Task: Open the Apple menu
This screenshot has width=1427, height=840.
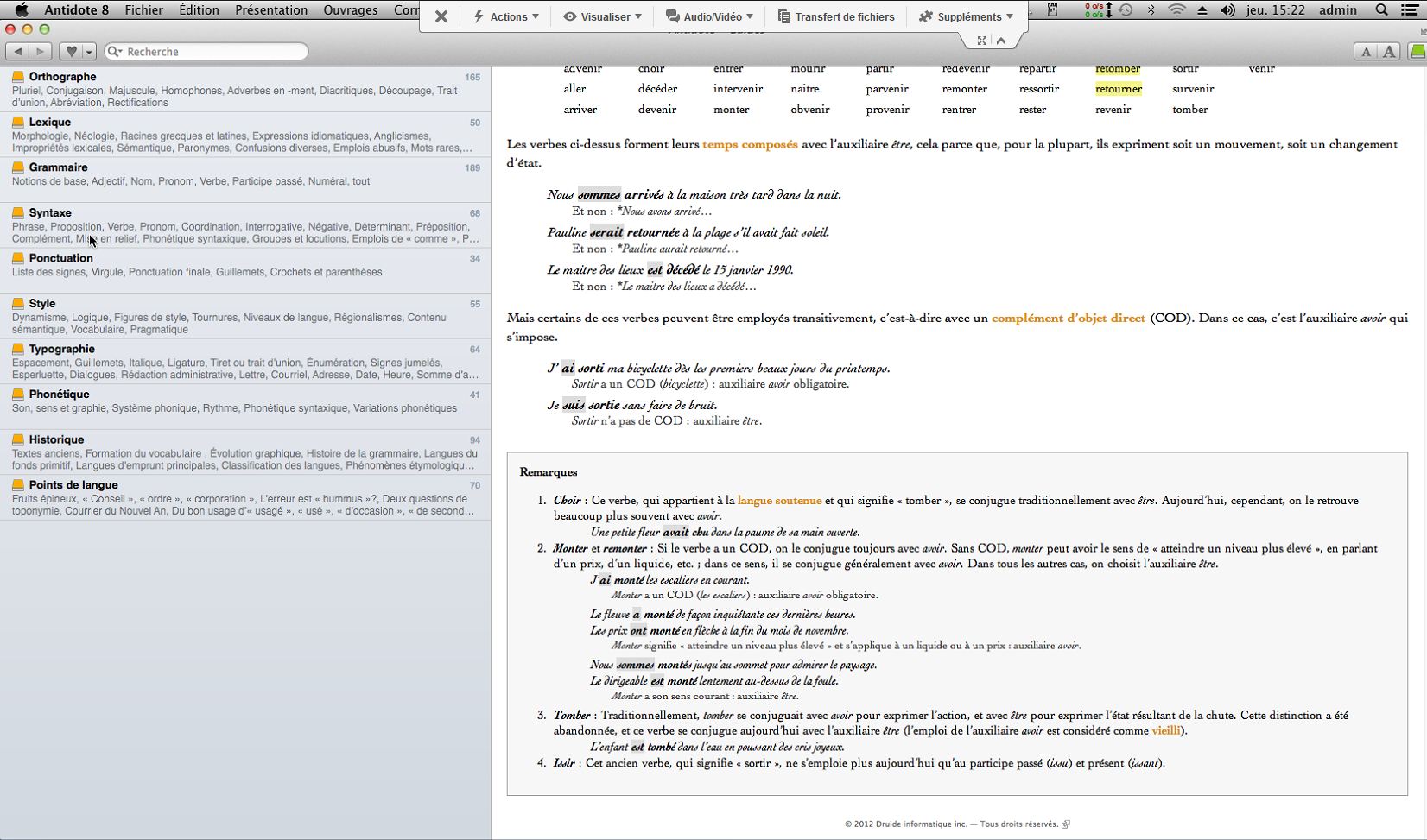Action: (22, 9)
